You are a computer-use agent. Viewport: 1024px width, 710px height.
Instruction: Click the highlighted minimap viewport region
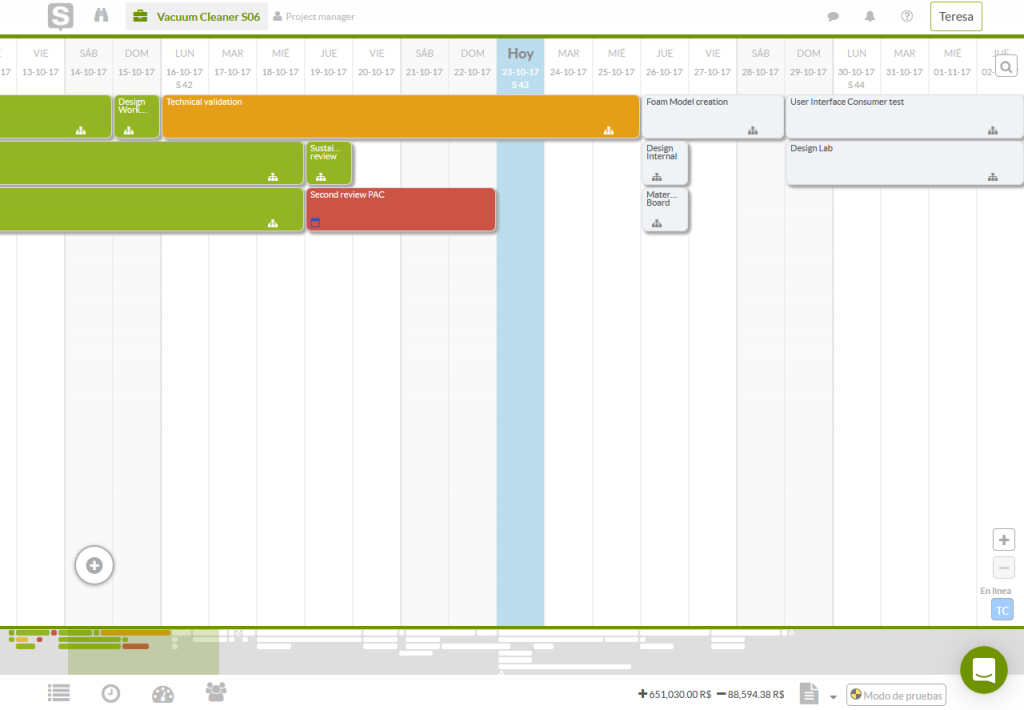[x=143, y=651]
